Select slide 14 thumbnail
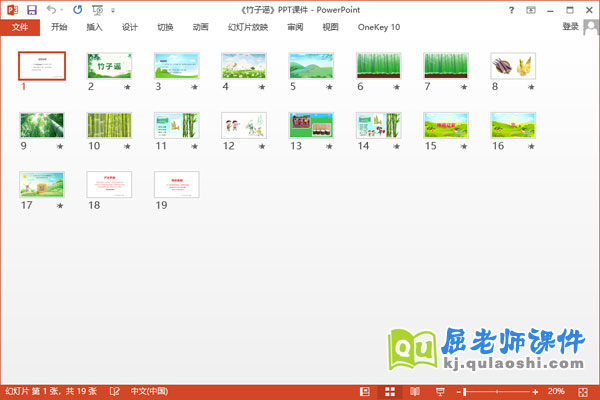600x400 pixels. pyautogui.click(x=379, y=125)
